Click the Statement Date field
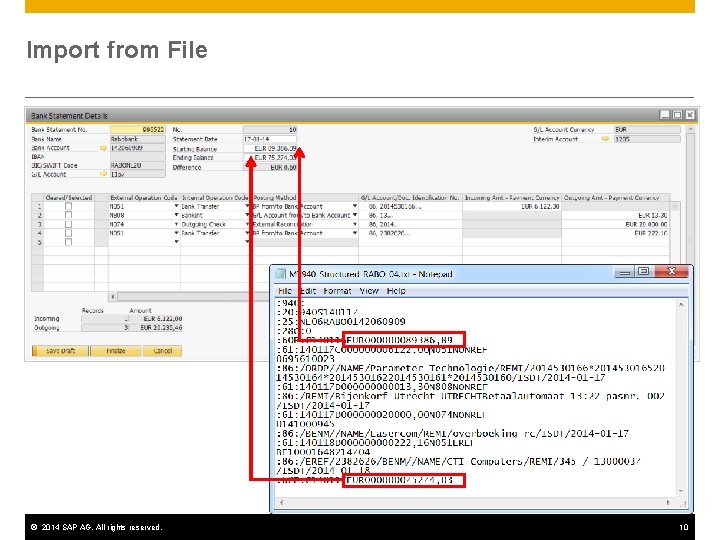The width and height of the screenshot is (720, 540). tap(270, 139)
